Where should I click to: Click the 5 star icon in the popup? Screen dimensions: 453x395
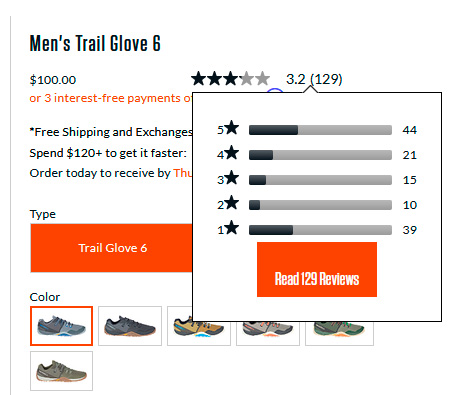(x=231, y=128)
